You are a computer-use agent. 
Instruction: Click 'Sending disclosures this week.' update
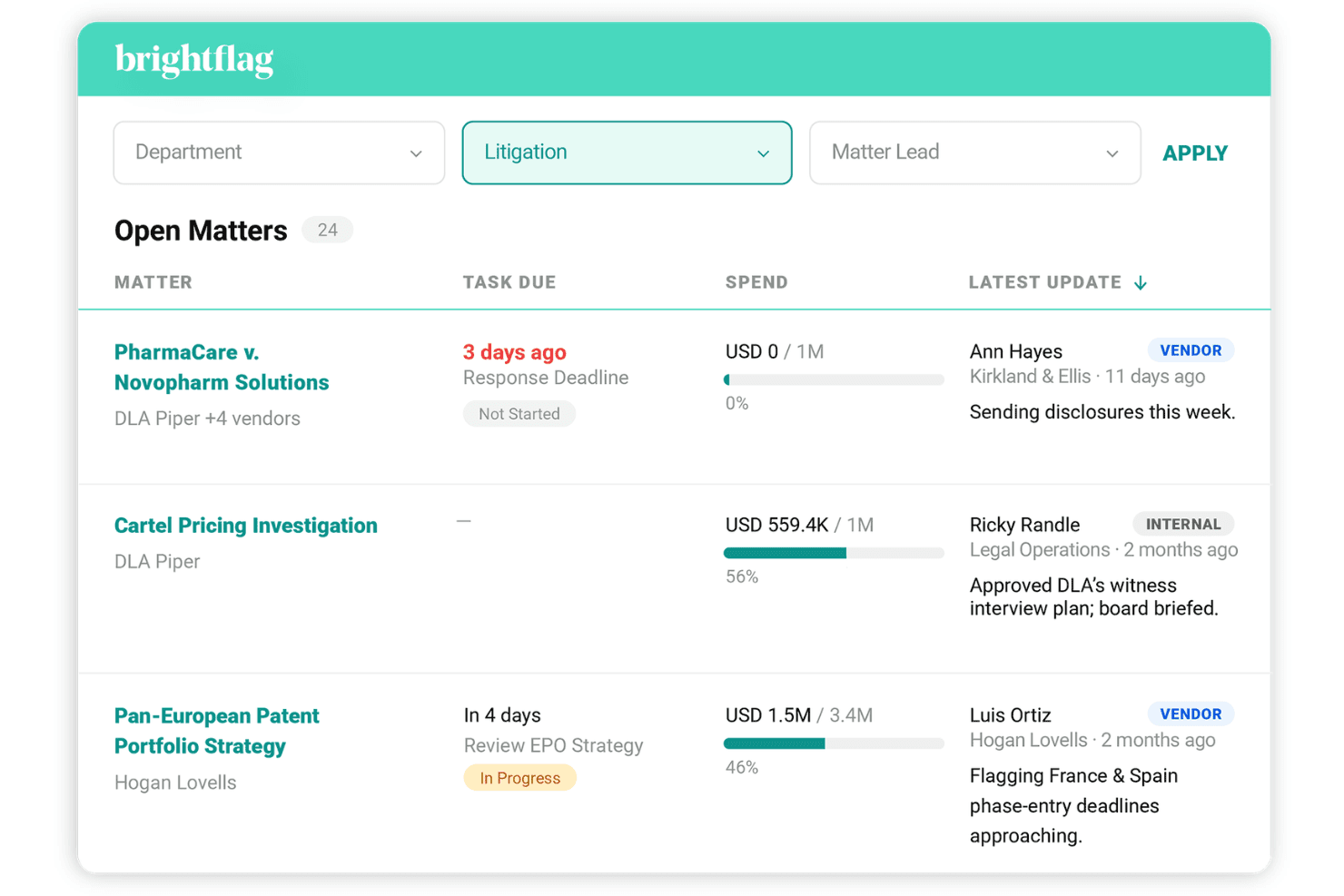point(1102,412)
